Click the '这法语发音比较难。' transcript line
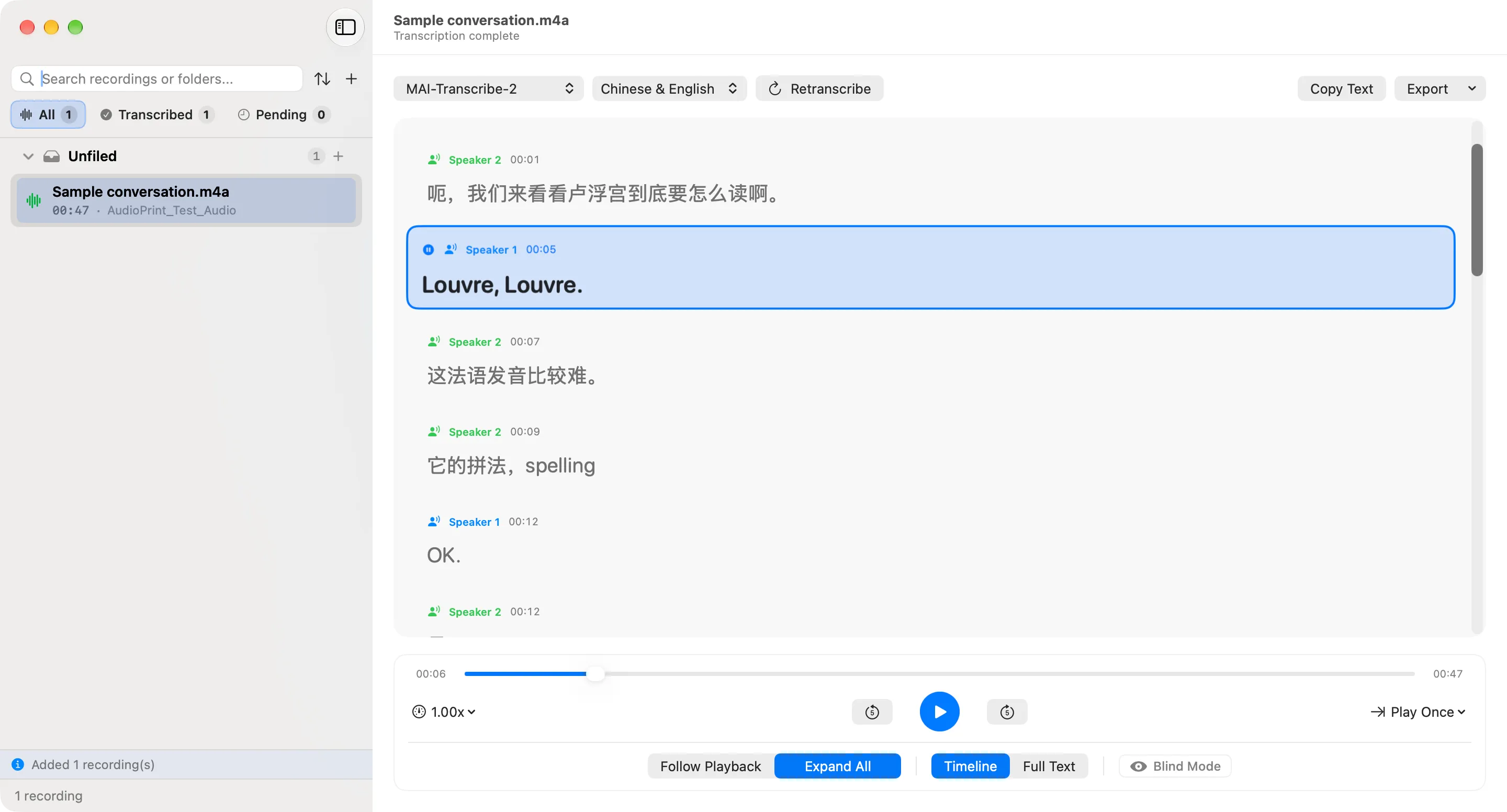This screenshot has width=1507, height=812. (x=512, y=375)
